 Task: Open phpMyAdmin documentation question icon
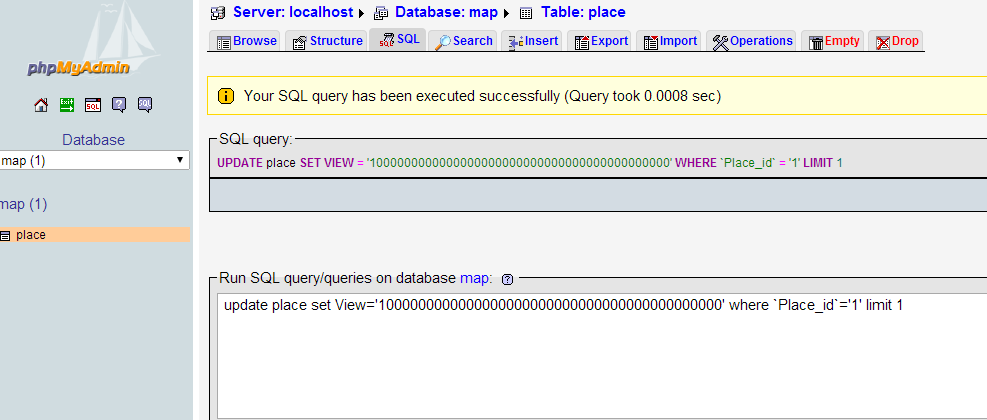[119, 105]
